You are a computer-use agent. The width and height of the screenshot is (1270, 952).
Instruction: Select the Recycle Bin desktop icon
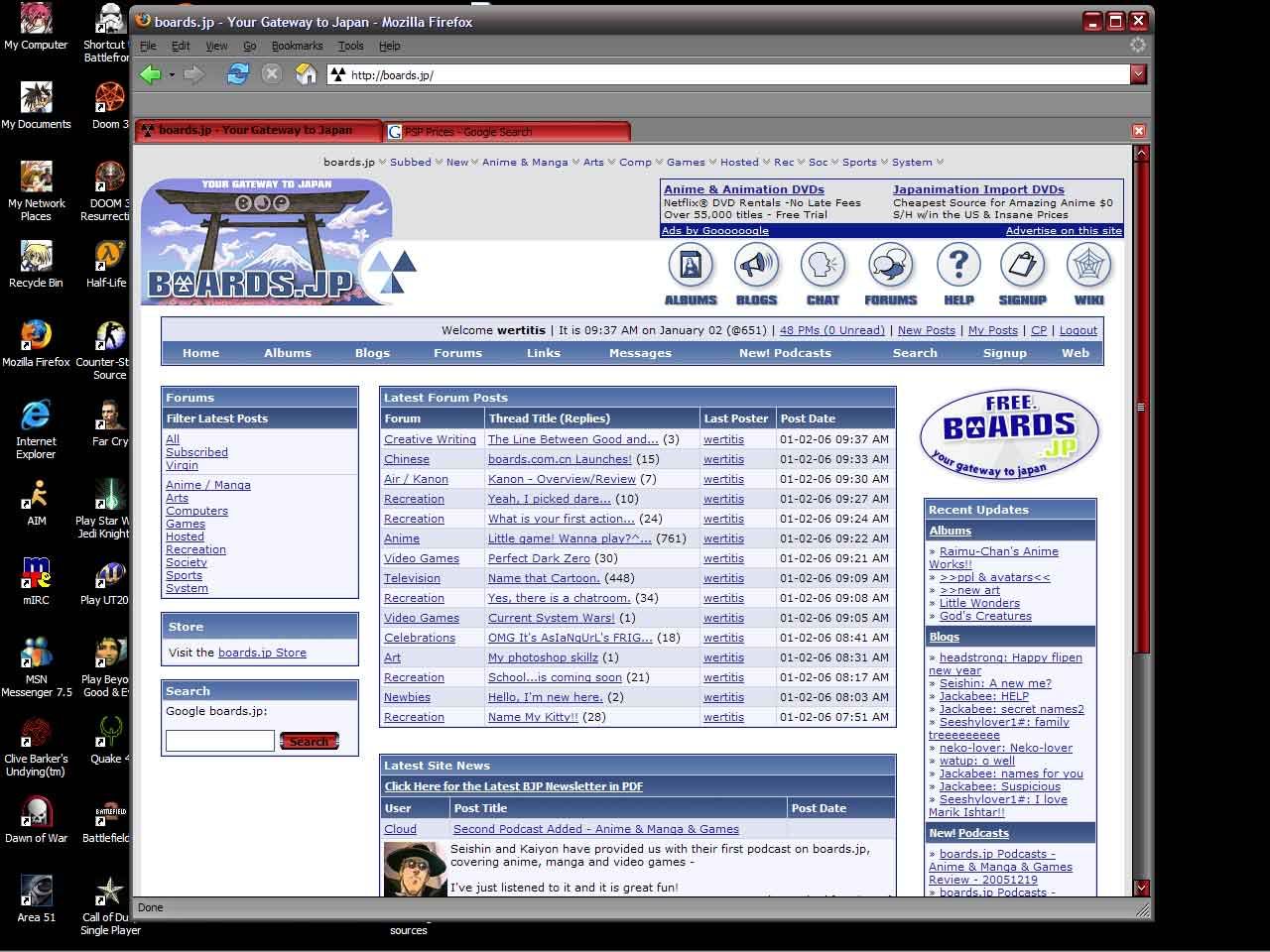click(x=36, y=265)
